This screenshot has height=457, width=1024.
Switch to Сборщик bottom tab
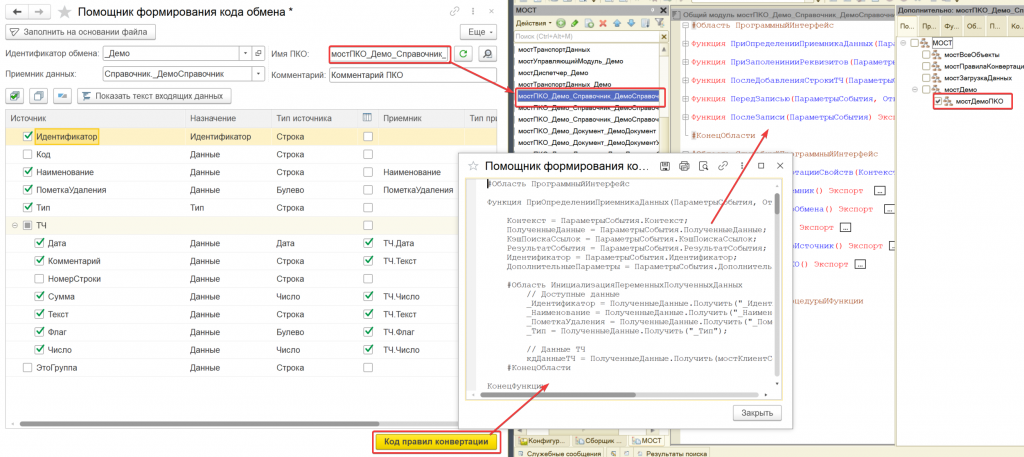599,441
